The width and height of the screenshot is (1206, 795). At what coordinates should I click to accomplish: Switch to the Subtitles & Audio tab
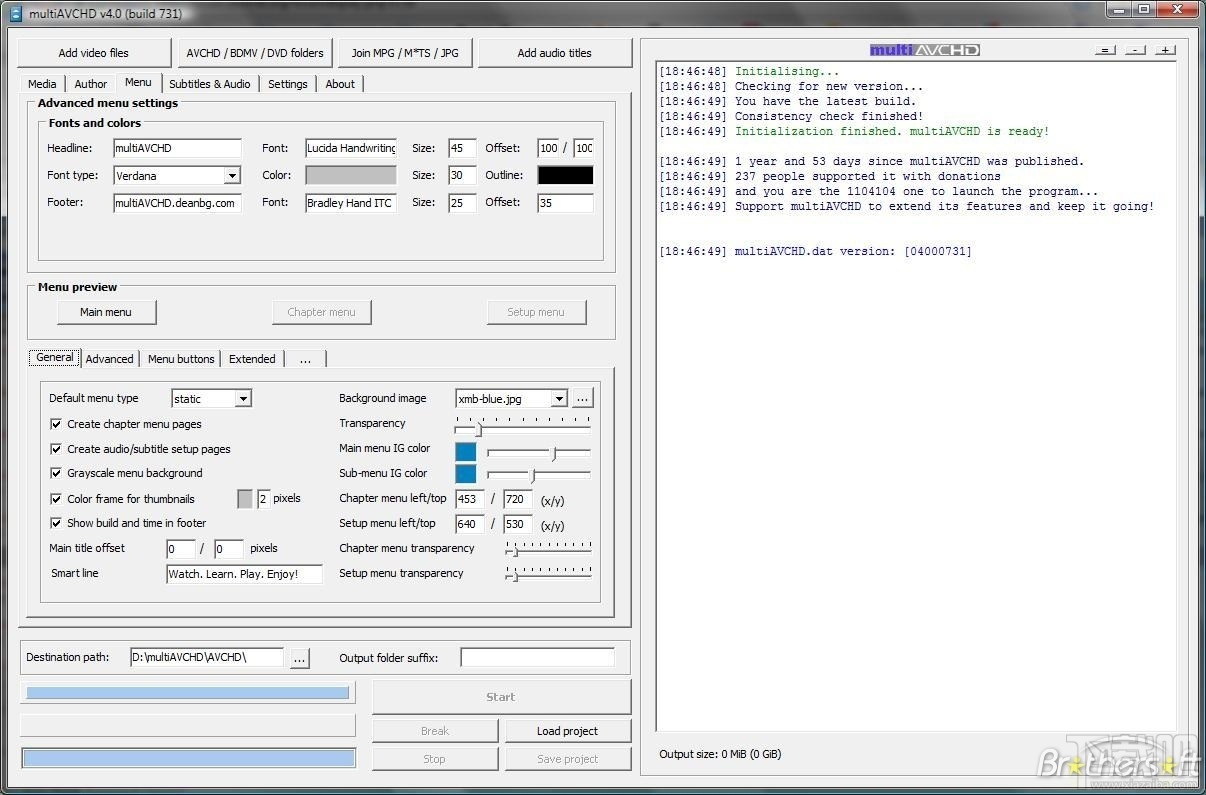click(210, 84)
